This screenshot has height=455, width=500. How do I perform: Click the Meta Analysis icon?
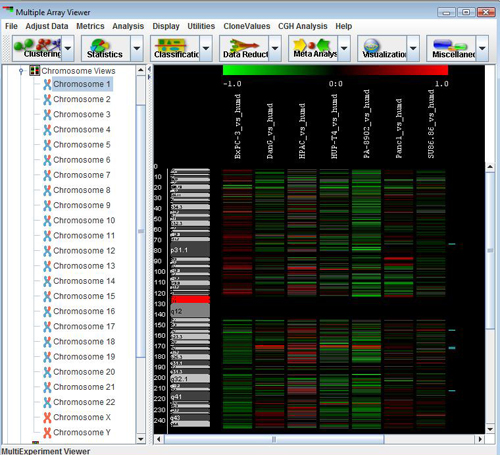coord(313,48)
